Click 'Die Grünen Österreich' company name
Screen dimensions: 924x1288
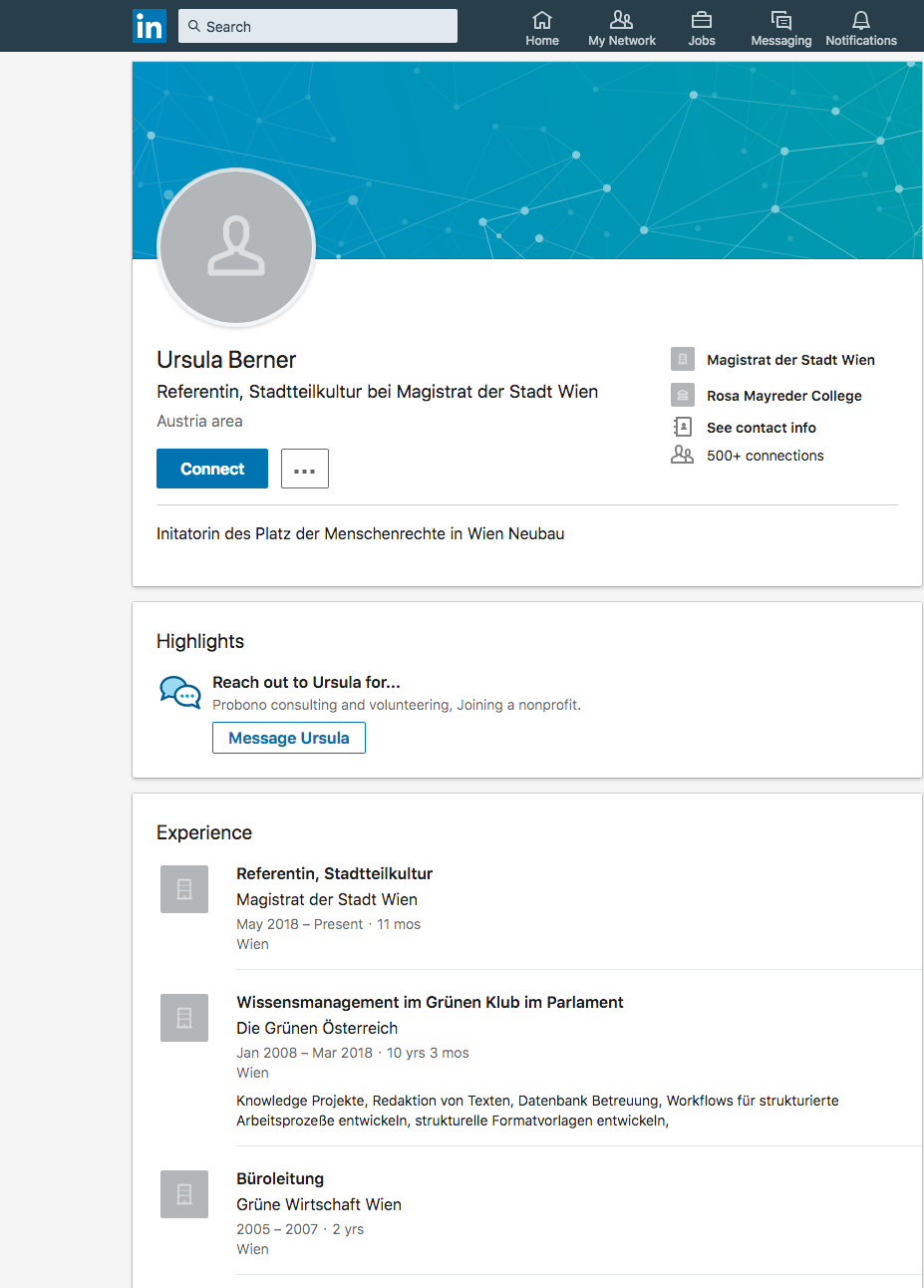click(317, 1028)
